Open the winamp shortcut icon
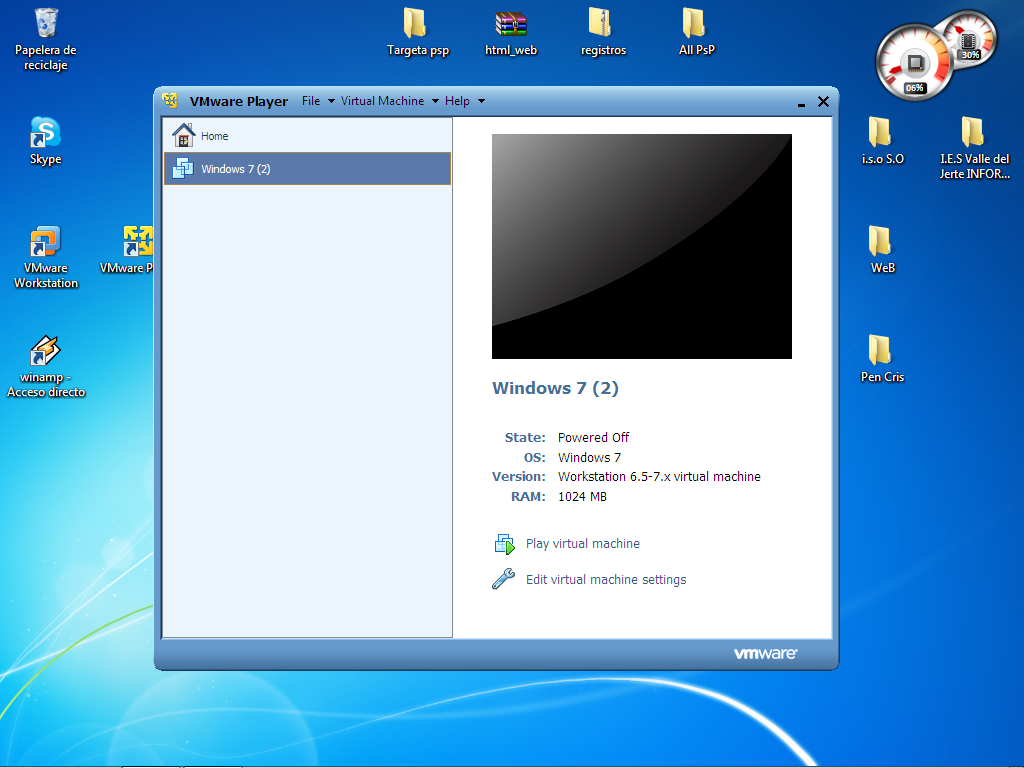This screenshot has width=1024, height=768. point(45,351)
